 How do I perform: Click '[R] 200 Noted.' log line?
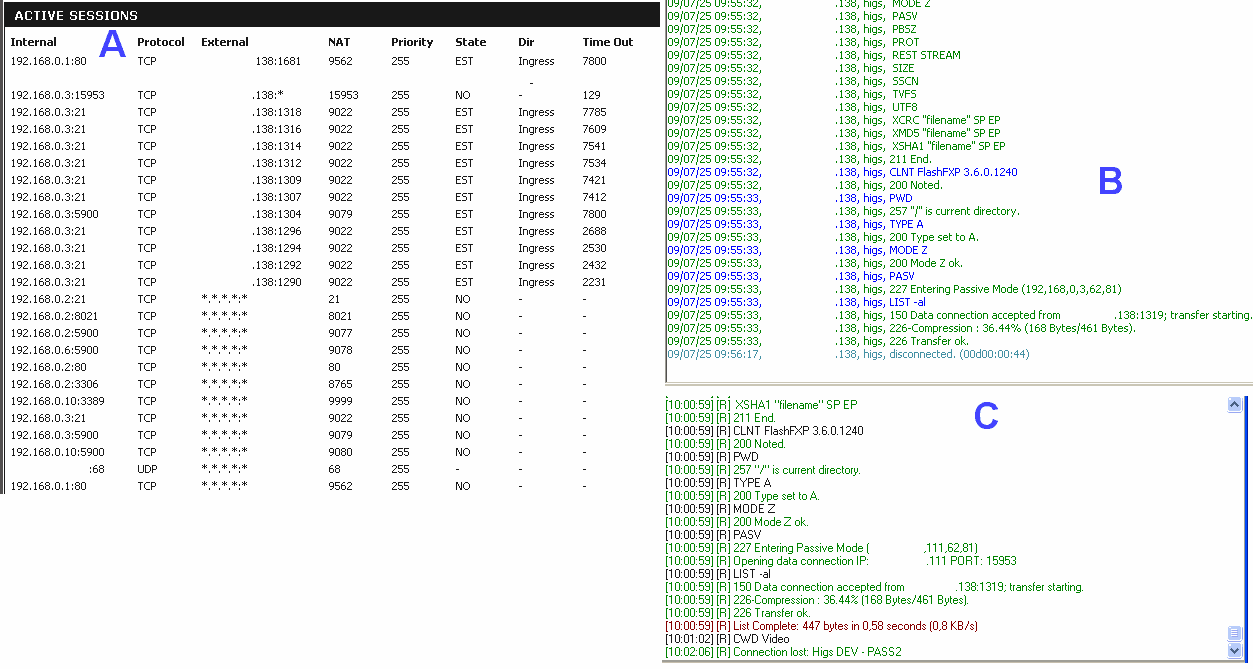(x=725, y=444)
